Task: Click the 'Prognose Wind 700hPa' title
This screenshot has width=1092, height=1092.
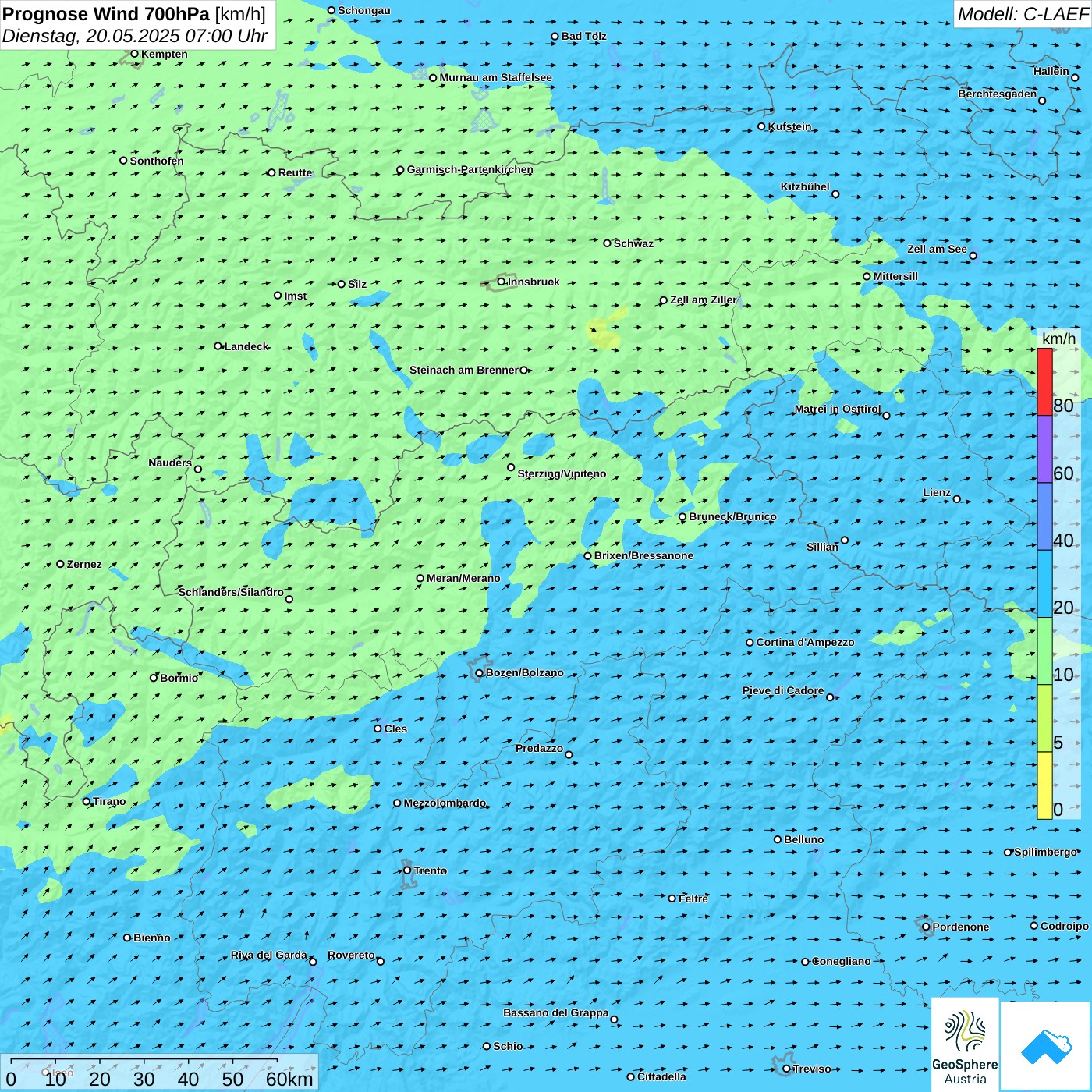Action: point(106,14)
